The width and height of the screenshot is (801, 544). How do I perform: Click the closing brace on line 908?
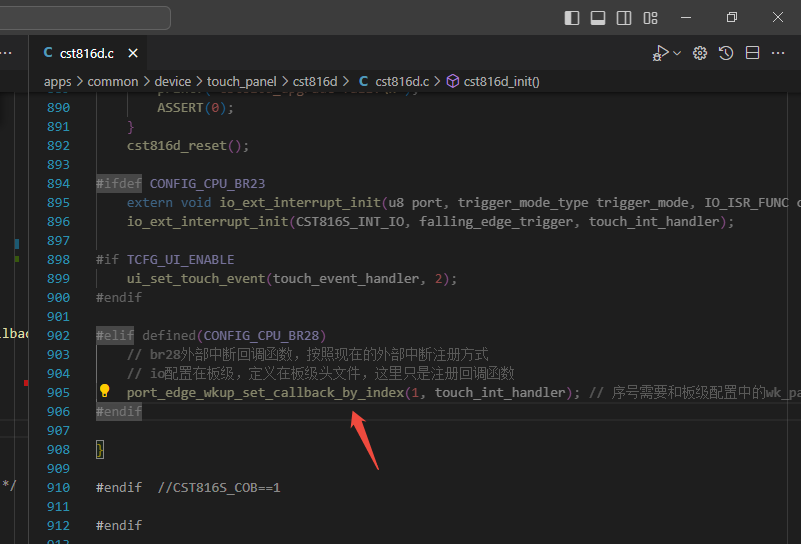point(100,450)
